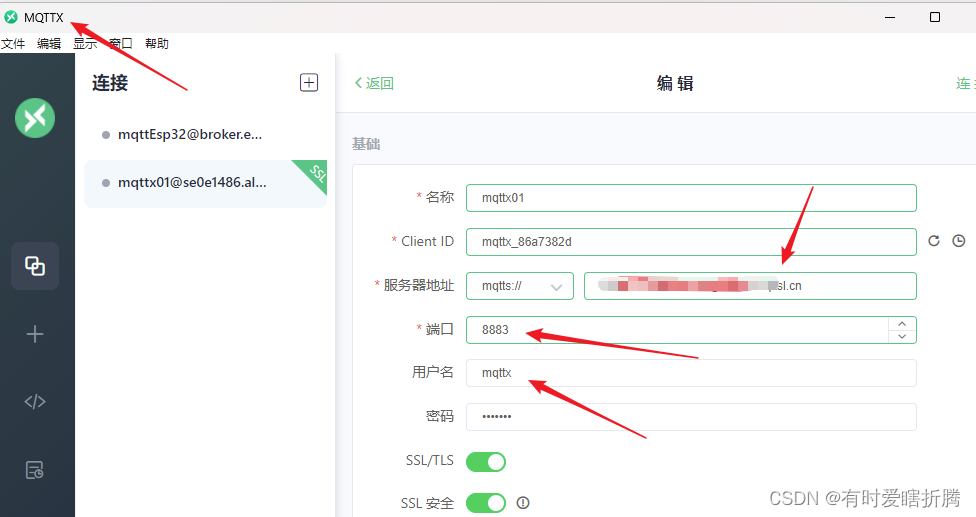This screenshot has width=976, height=517.
Task: Open the 显示 menu
Action: (85, 44)
